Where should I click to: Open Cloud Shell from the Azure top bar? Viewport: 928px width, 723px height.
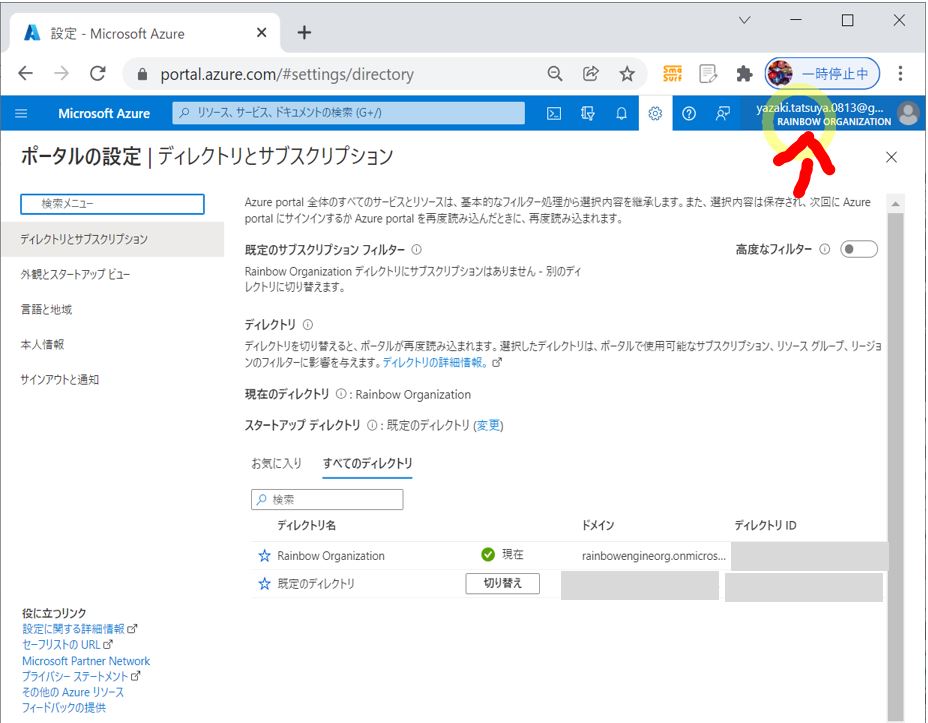click(553, 113)
